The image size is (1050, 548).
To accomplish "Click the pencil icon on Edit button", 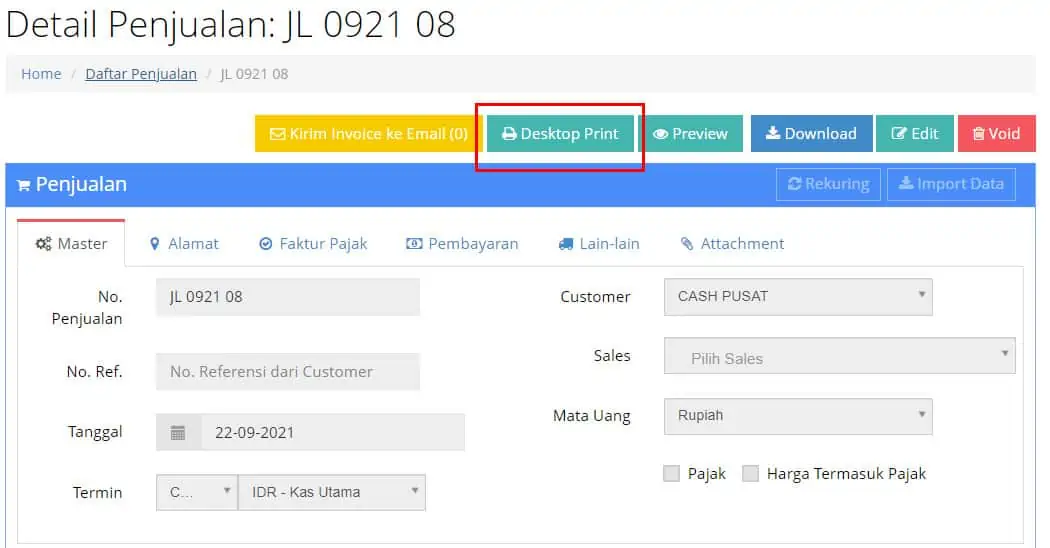I will coord(899,133).
